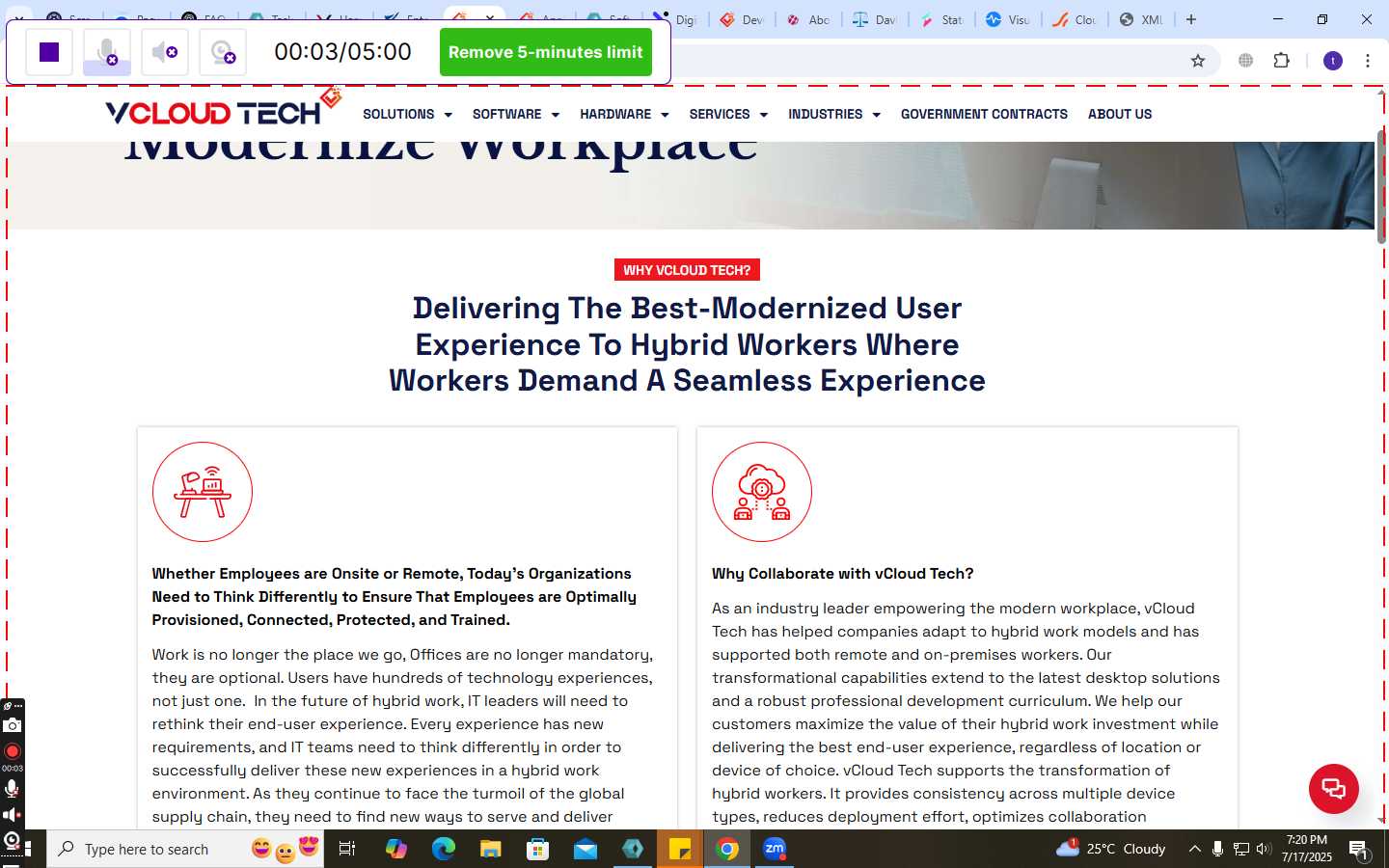Click the cloud collaboration people icon
Screen dimensions: 1389x868
click(762, 492)
